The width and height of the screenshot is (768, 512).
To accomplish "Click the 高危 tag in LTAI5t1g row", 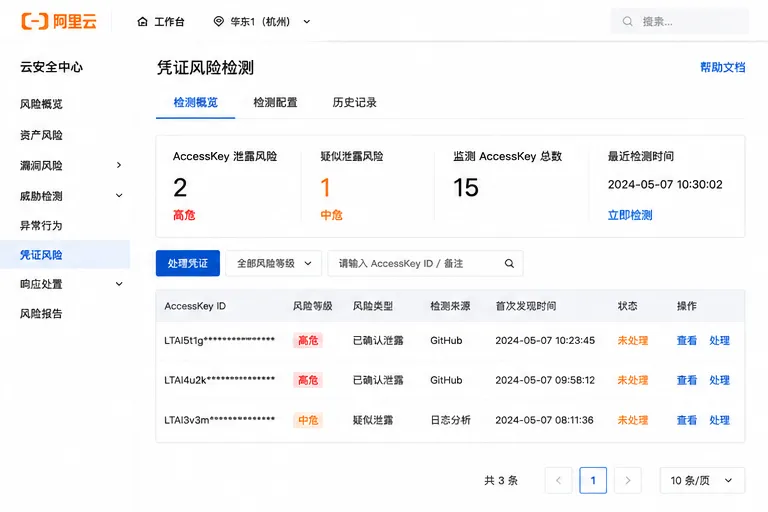I will (308, 341).
